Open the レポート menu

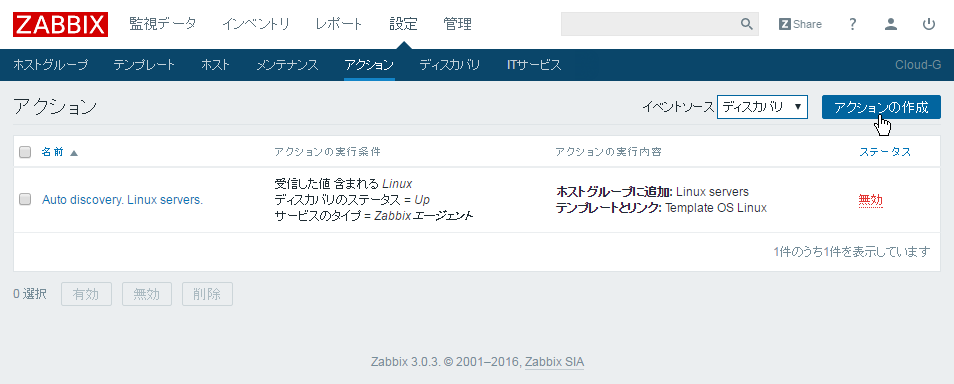(x=339, y=24)
